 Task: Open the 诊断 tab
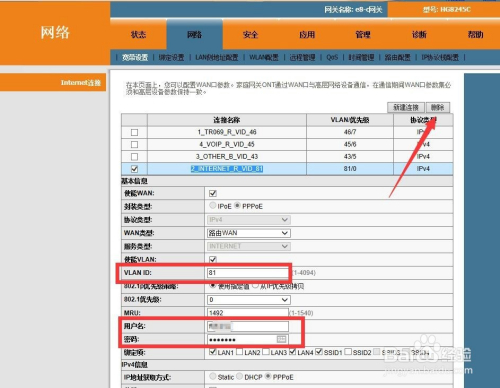(x=419, y=35)
